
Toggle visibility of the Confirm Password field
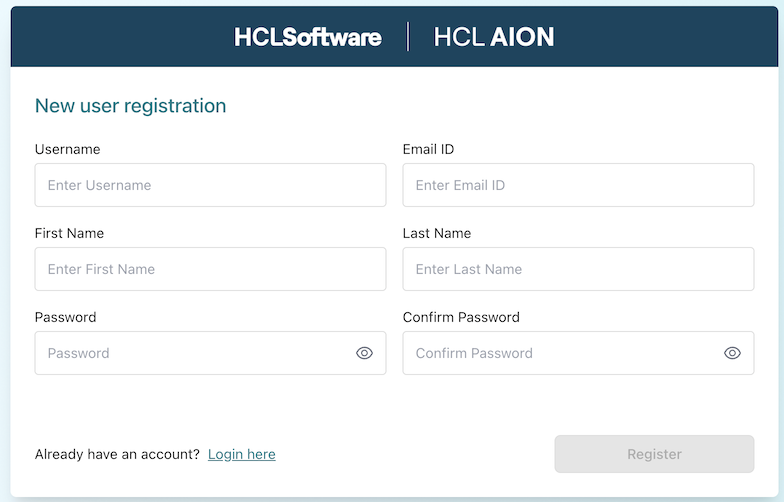point(732,353)
